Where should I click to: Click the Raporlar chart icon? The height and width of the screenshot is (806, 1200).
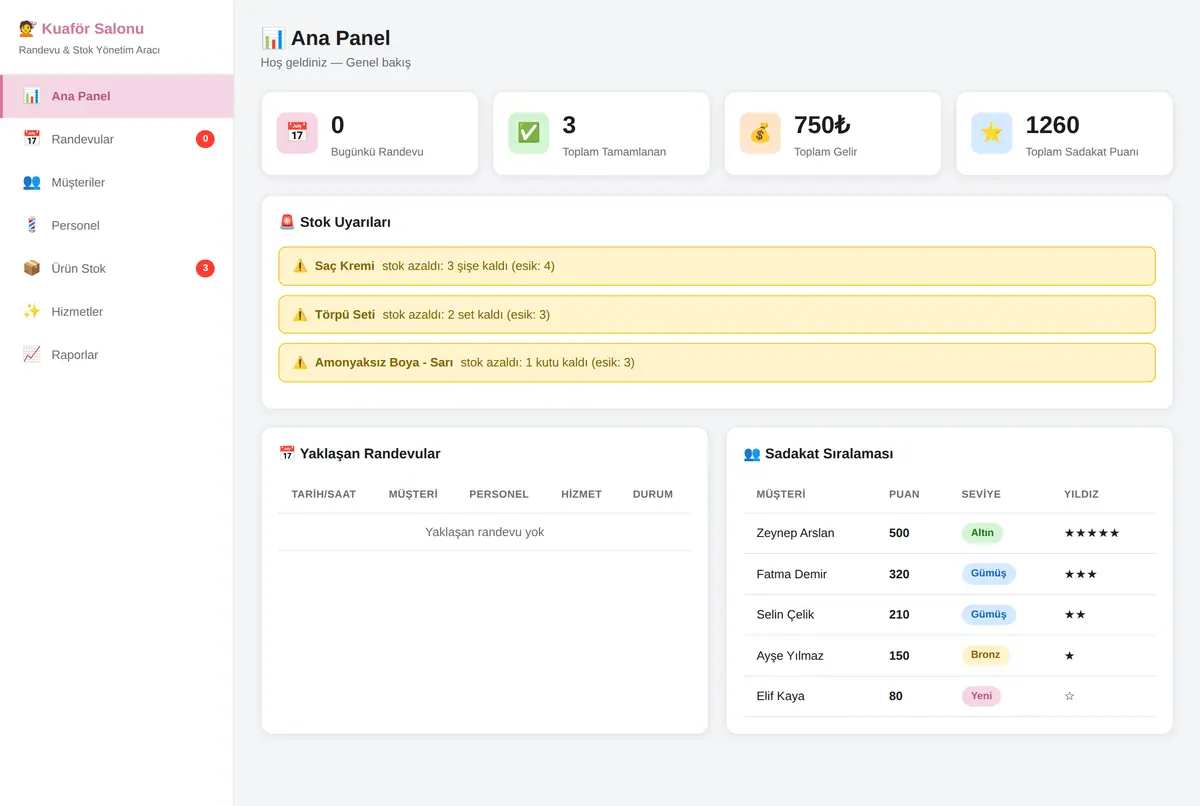point(32,354)
